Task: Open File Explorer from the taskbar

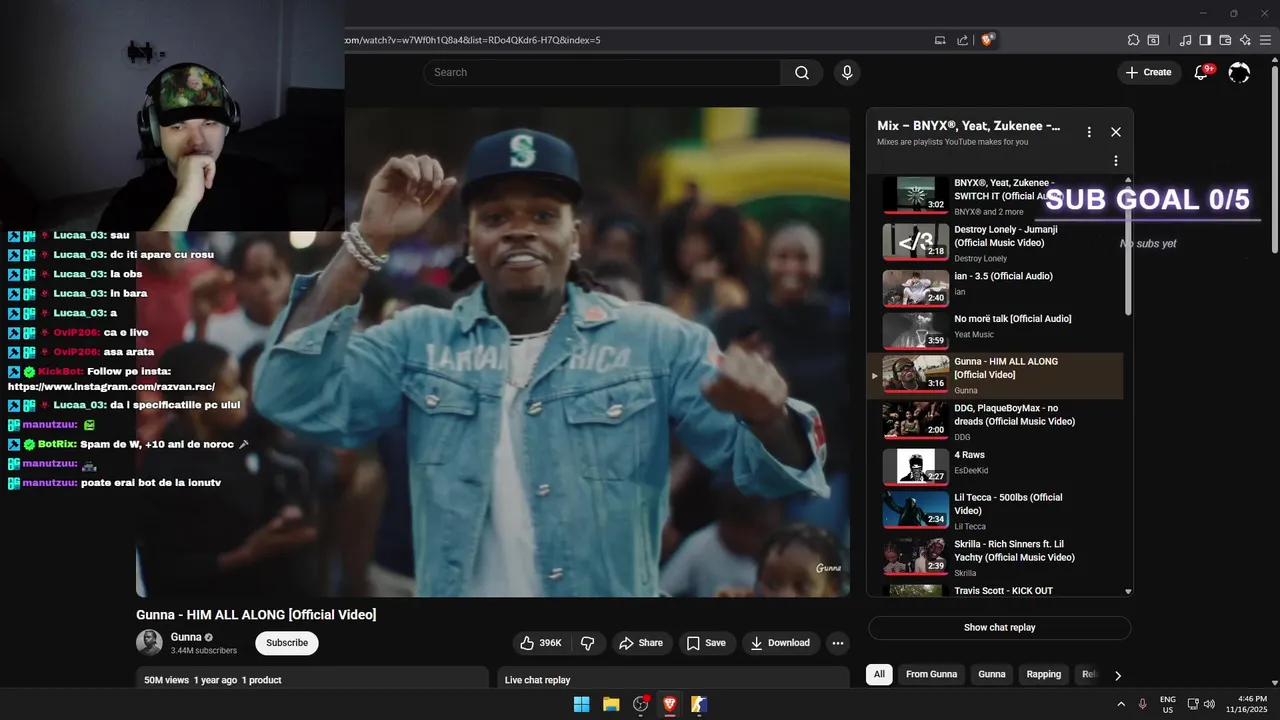Action: click(611, 704)
